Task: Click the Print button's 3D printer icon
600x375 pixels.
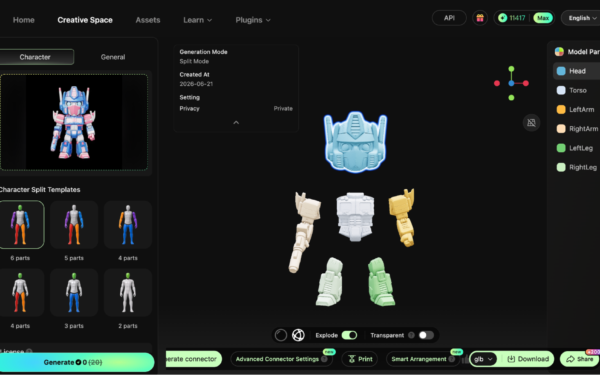Action: (x=352, y=359)
